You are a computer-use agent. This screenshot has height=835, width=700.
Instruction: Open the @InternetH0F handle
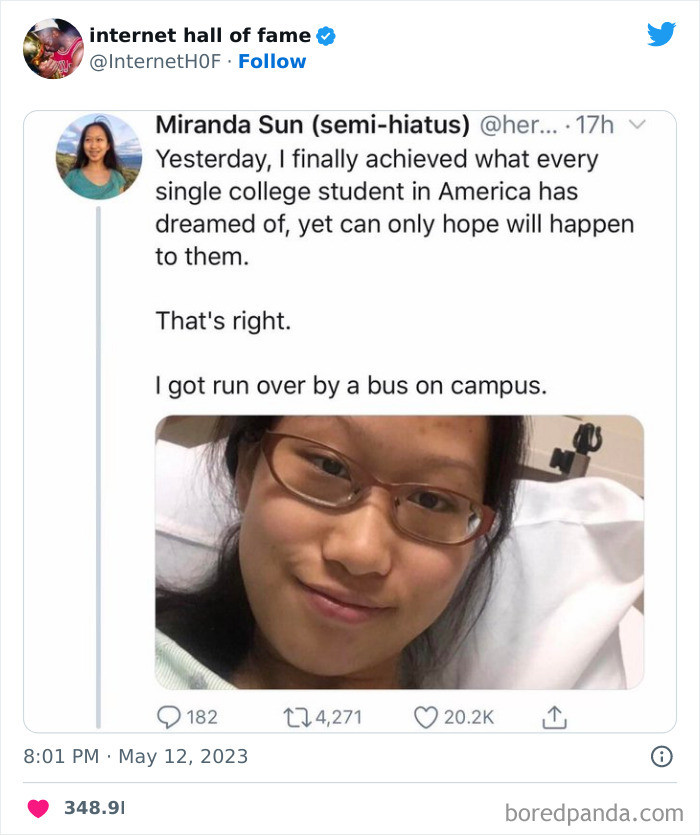pos(153,61)
